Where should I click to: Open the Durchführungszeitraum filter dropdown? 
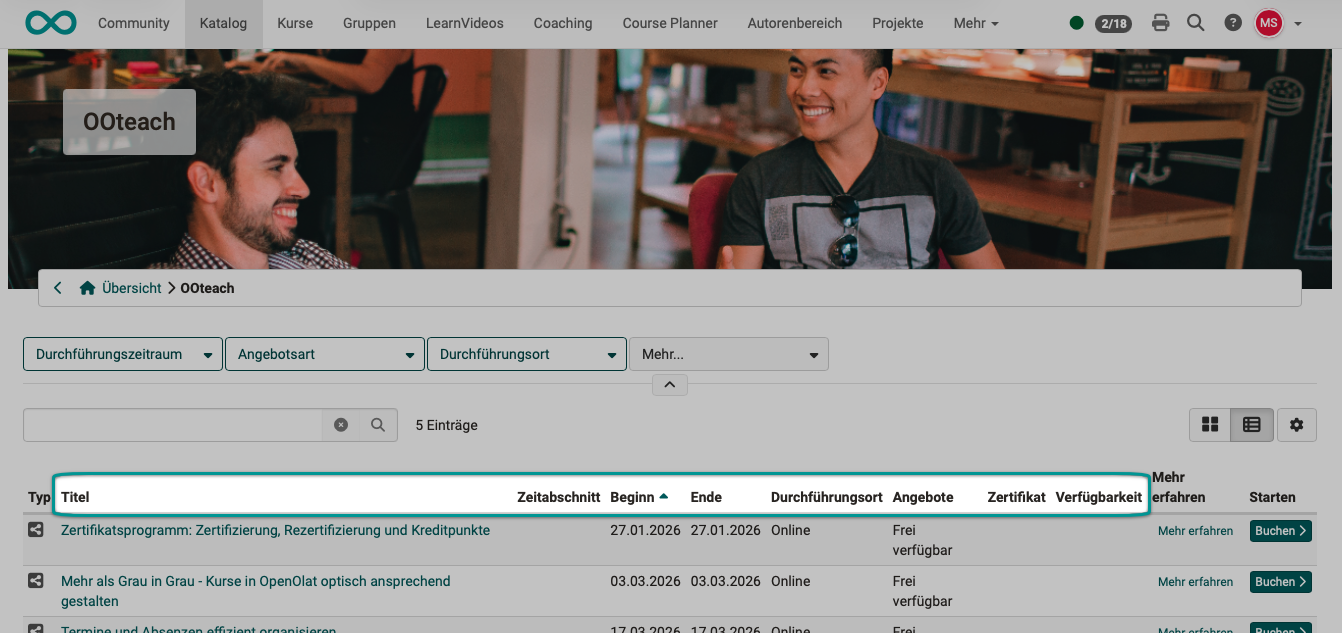pos(122,353)
